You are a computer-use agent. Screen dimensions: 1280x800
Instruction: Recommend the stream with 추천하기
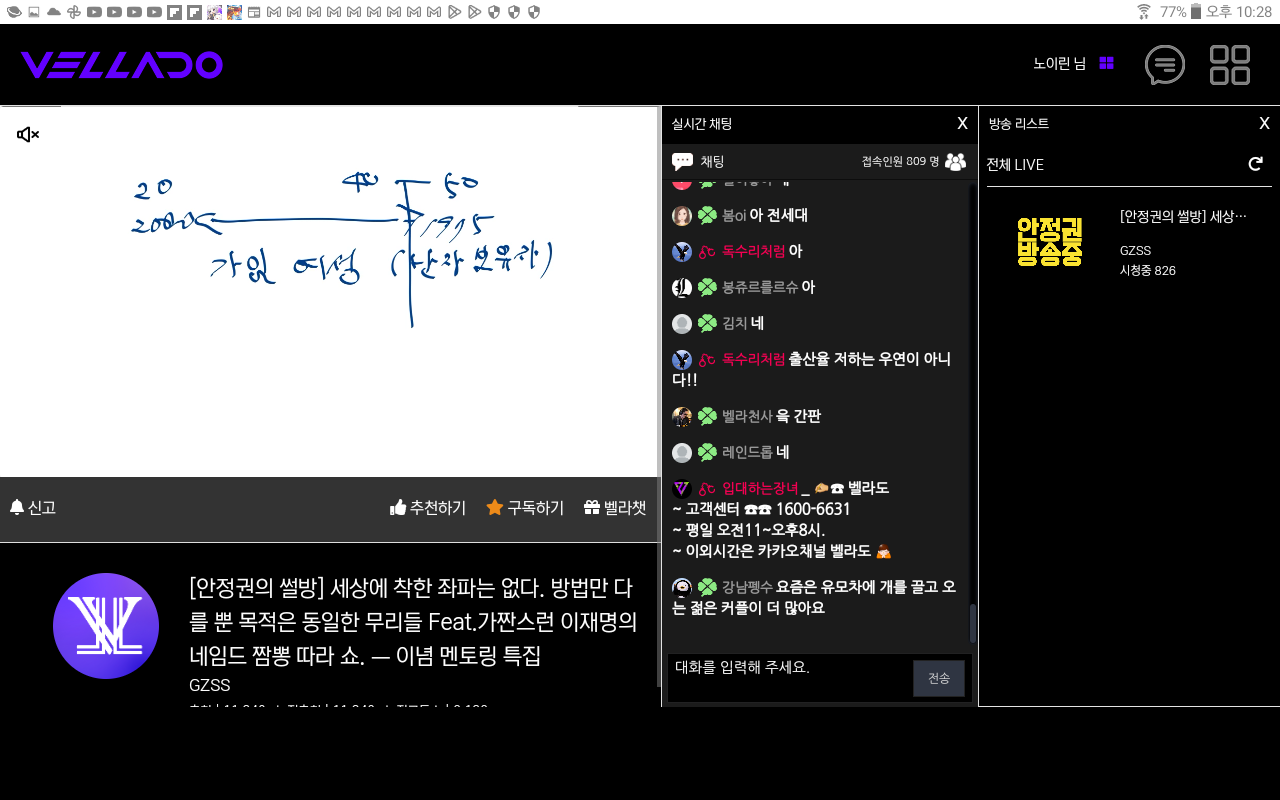(x=428, y=507)
